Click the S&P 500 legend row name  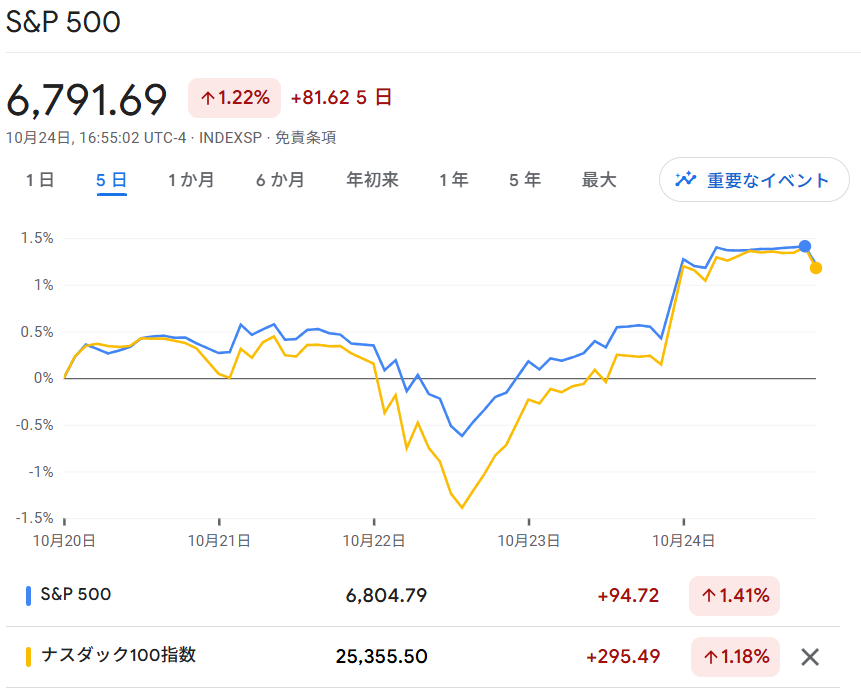click(76, 595)
